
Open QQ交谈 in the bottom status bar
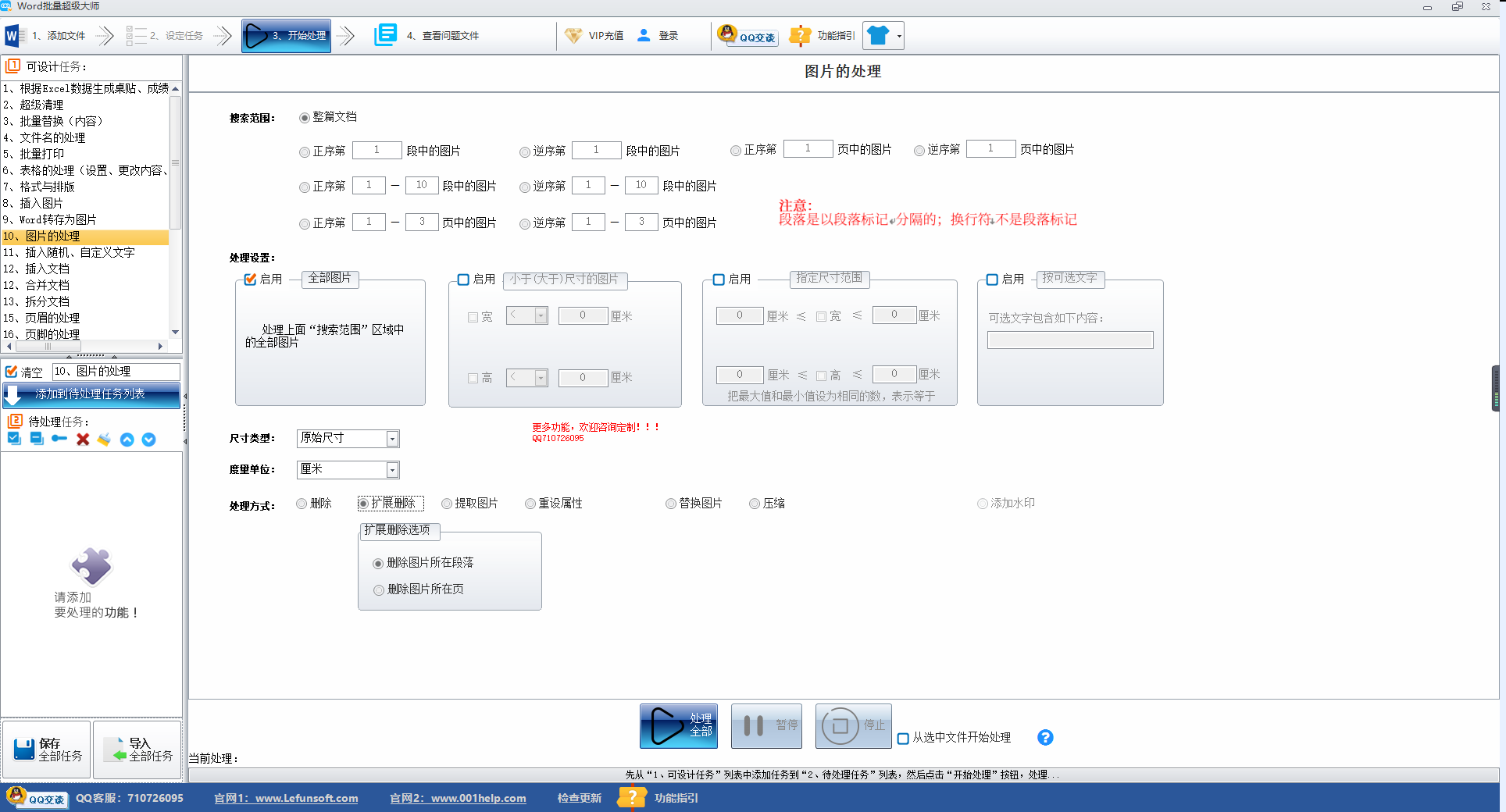36,798
